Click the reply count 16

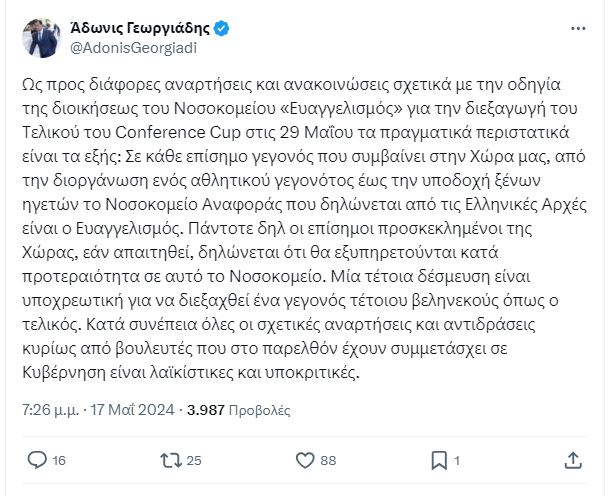click(58, 460)
